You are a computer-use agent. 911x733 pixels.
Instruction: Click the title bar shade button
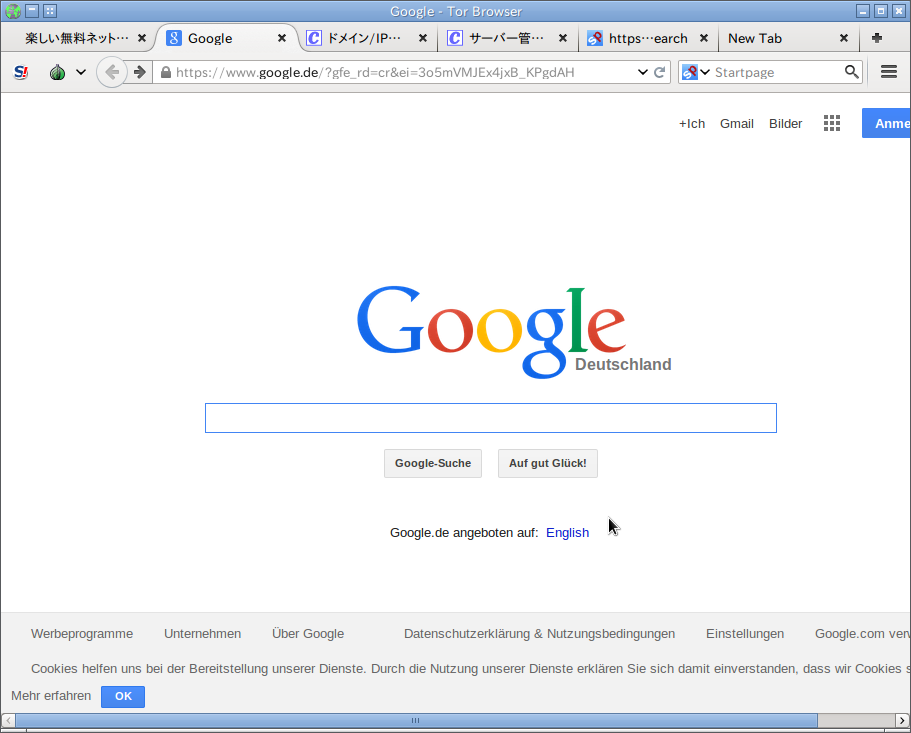click(x=33, y=10)
